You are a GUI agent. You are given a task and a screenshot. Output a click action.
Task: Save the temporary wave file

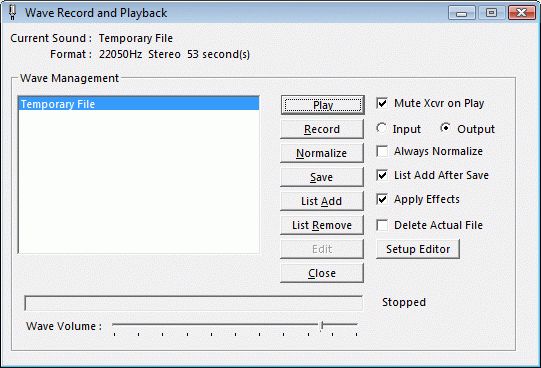point(322,177)
